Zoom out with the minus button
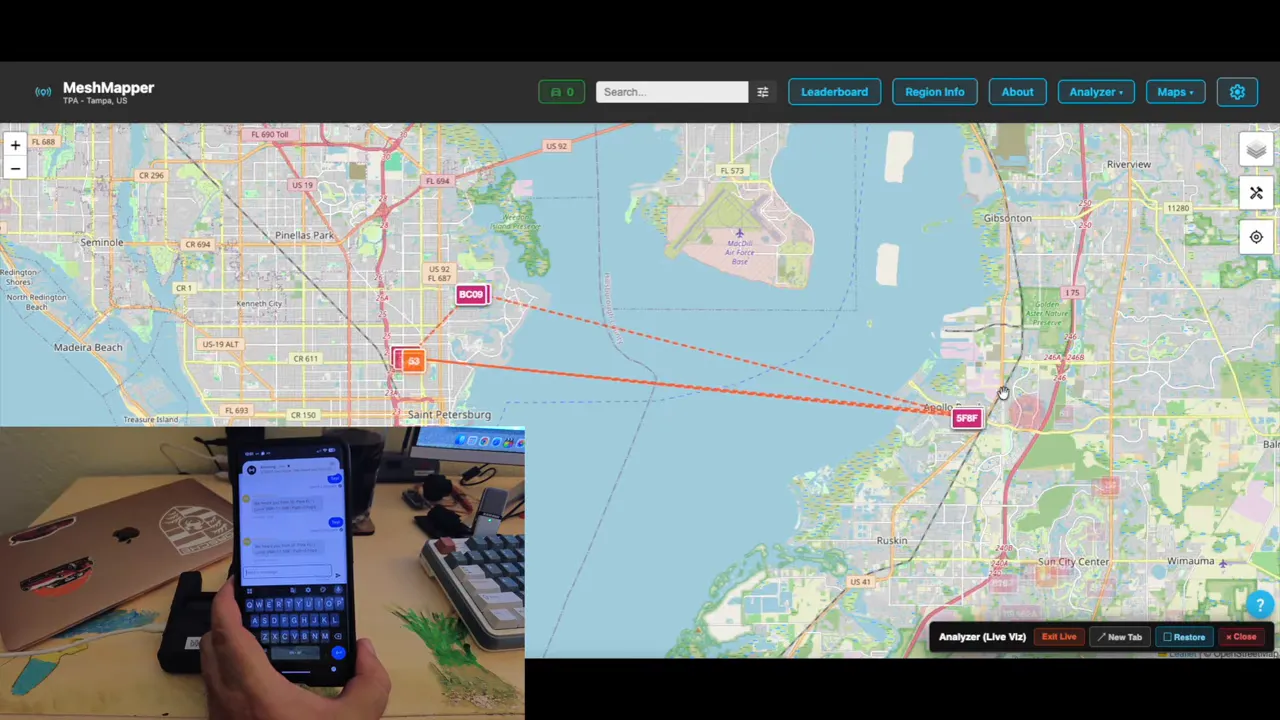This screenshot has width=1280, height=720. coord(15,168)
